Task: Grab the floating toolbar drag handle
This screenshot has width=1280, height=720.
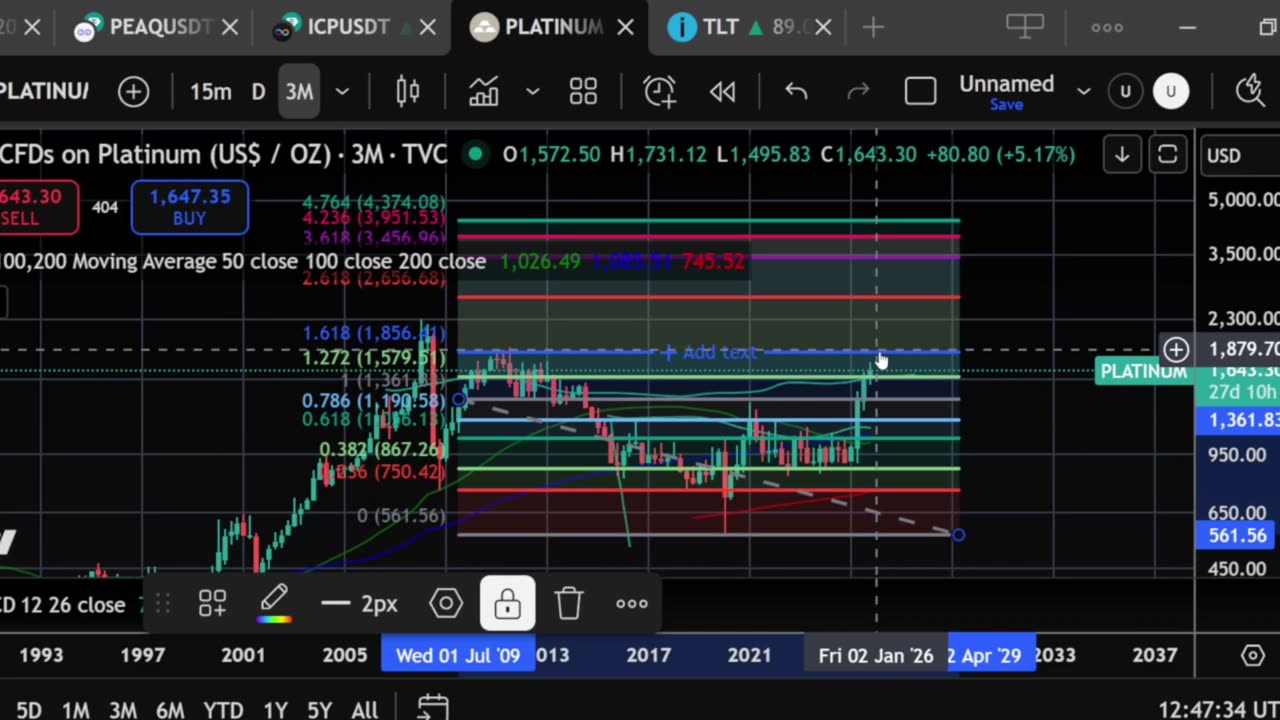Action: [162, 603]
